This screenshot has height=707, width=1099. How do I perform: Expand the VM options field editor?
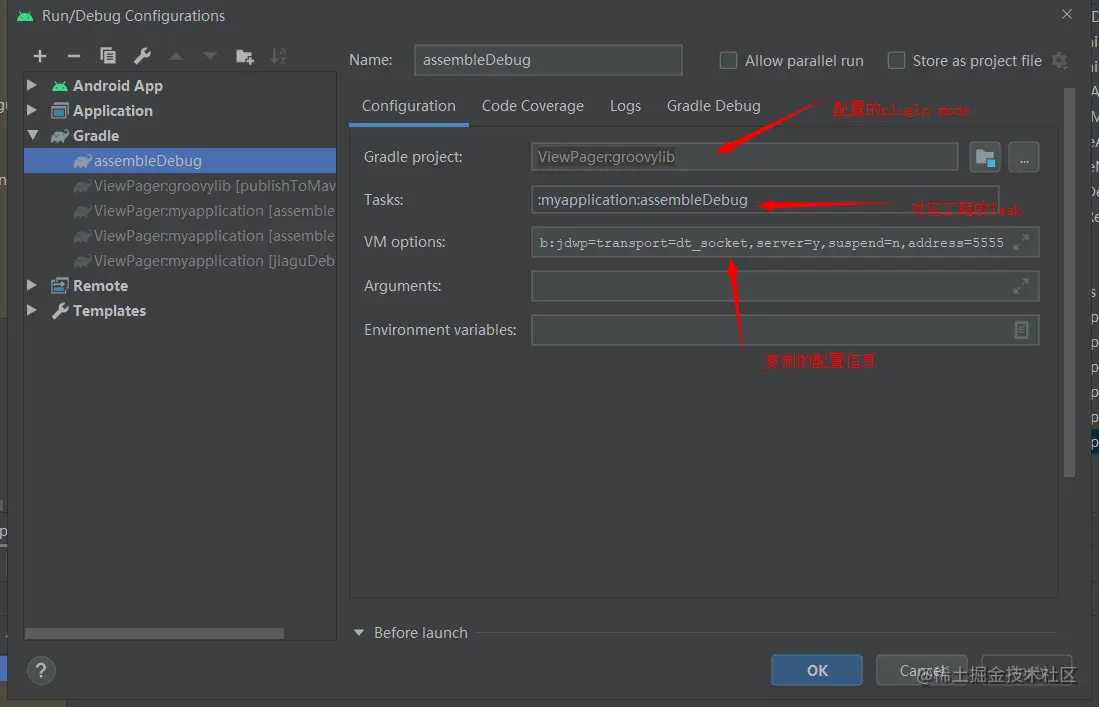pyautogui.click(x=1021, y=242)
